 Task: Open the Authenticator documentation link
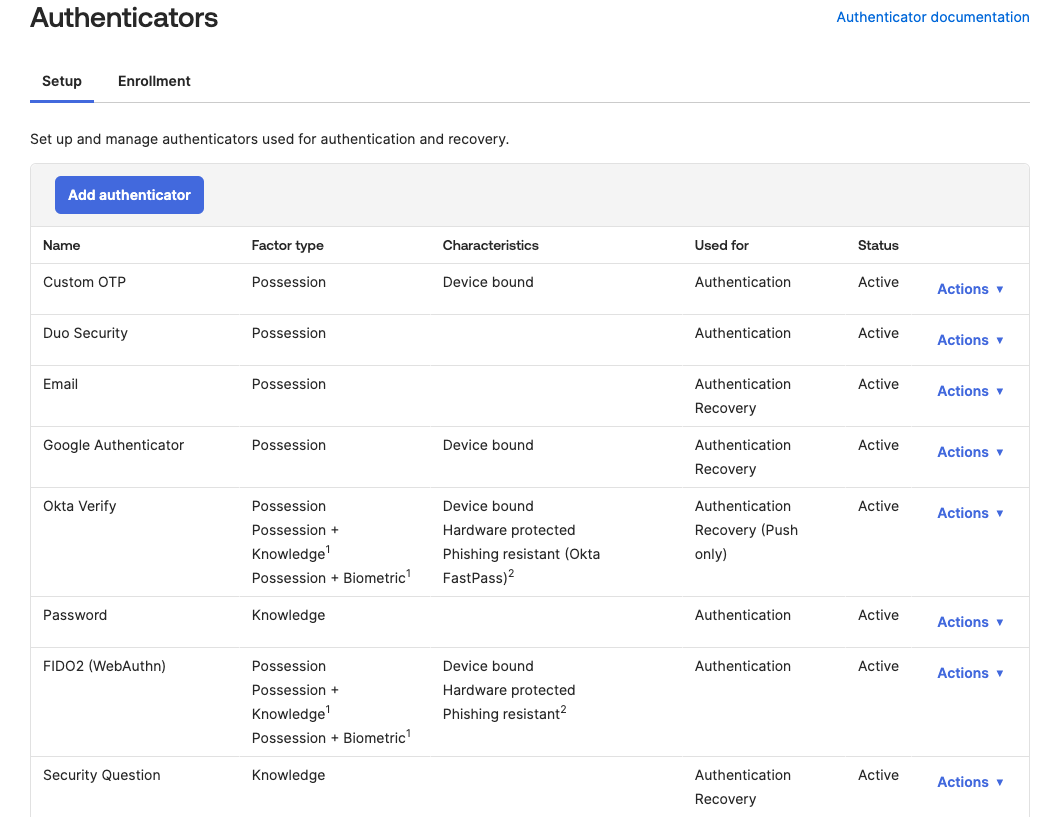[x=932, y=17]
